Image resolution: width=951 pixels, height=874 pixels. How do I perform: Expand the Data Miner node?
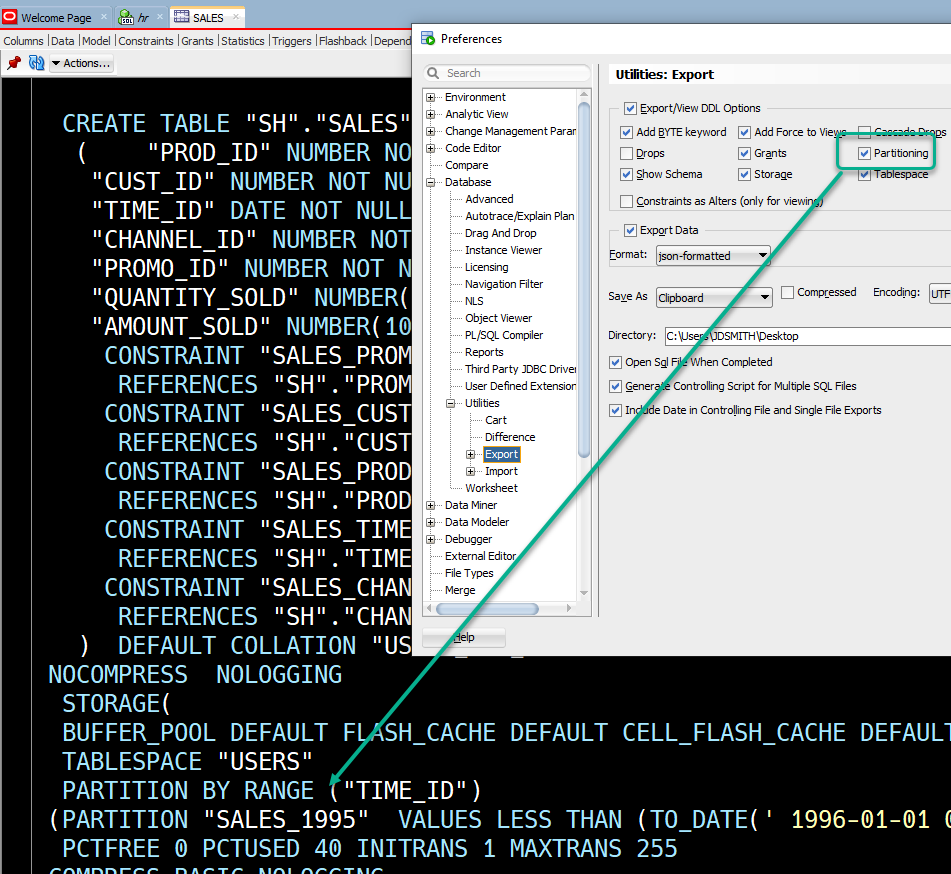point(431,505)
